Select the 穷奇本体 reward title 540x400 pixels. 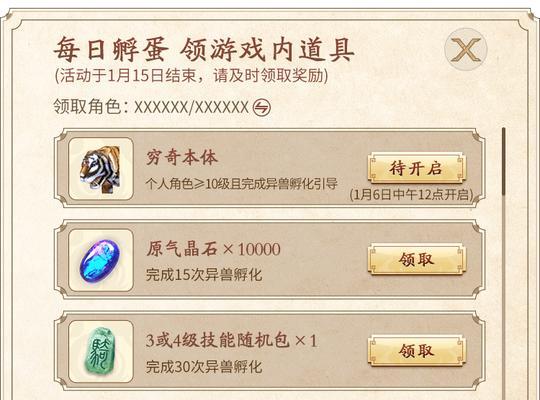pyautogui.click(x=181, y=158)
